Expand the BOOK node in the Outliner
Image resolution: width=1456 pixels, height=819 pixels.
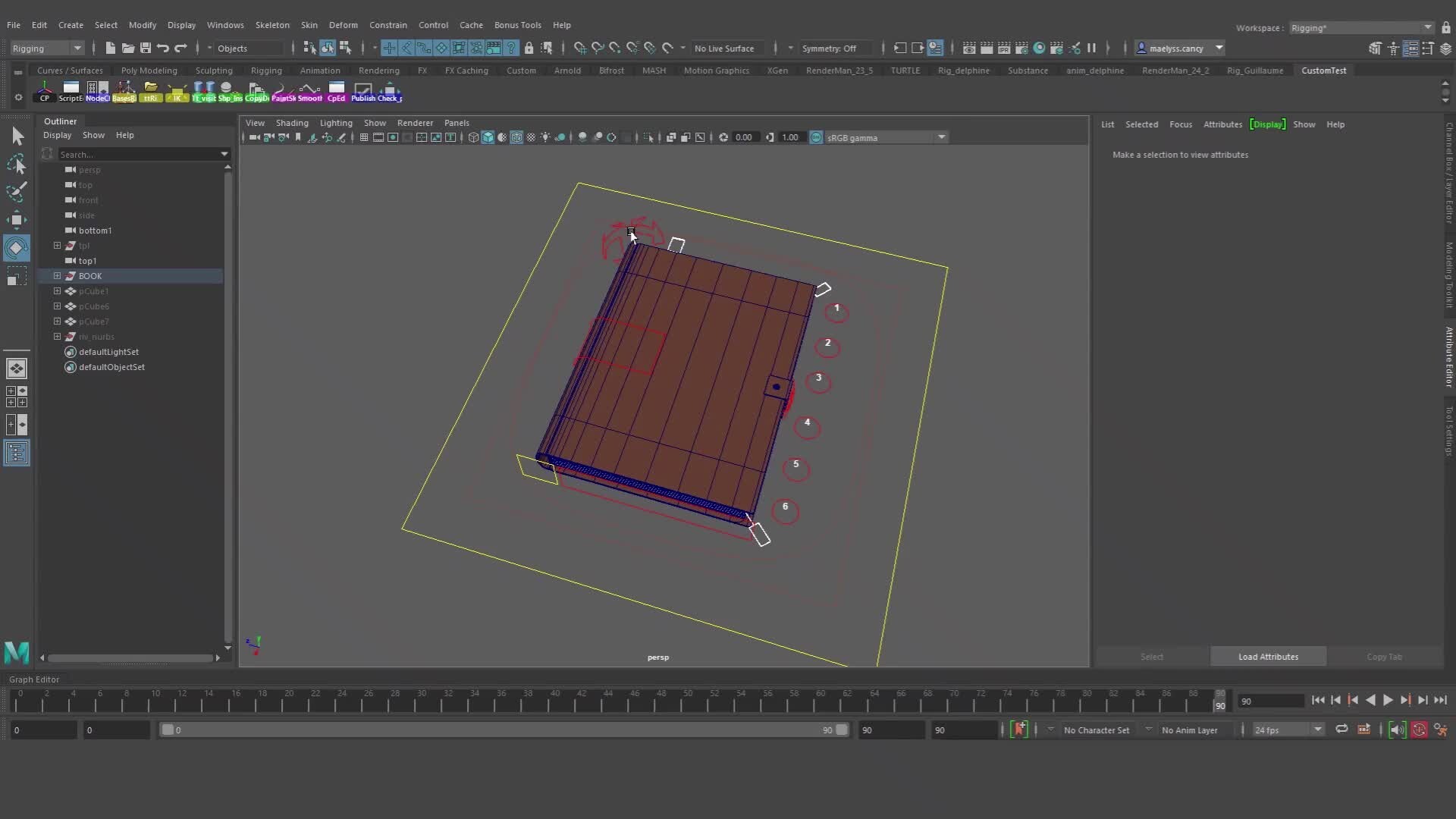[57, 275]
